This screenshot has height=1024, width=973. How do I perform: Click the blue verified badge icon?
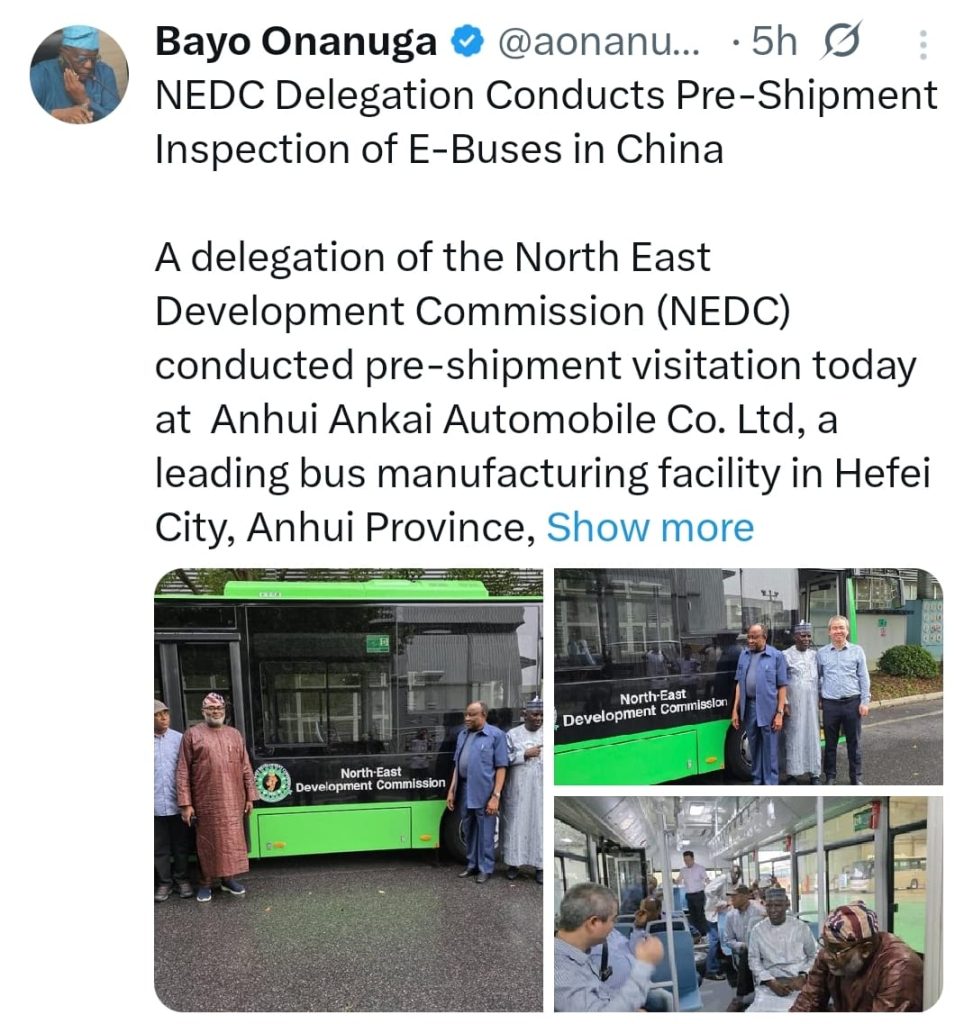(x=468, y=42)
